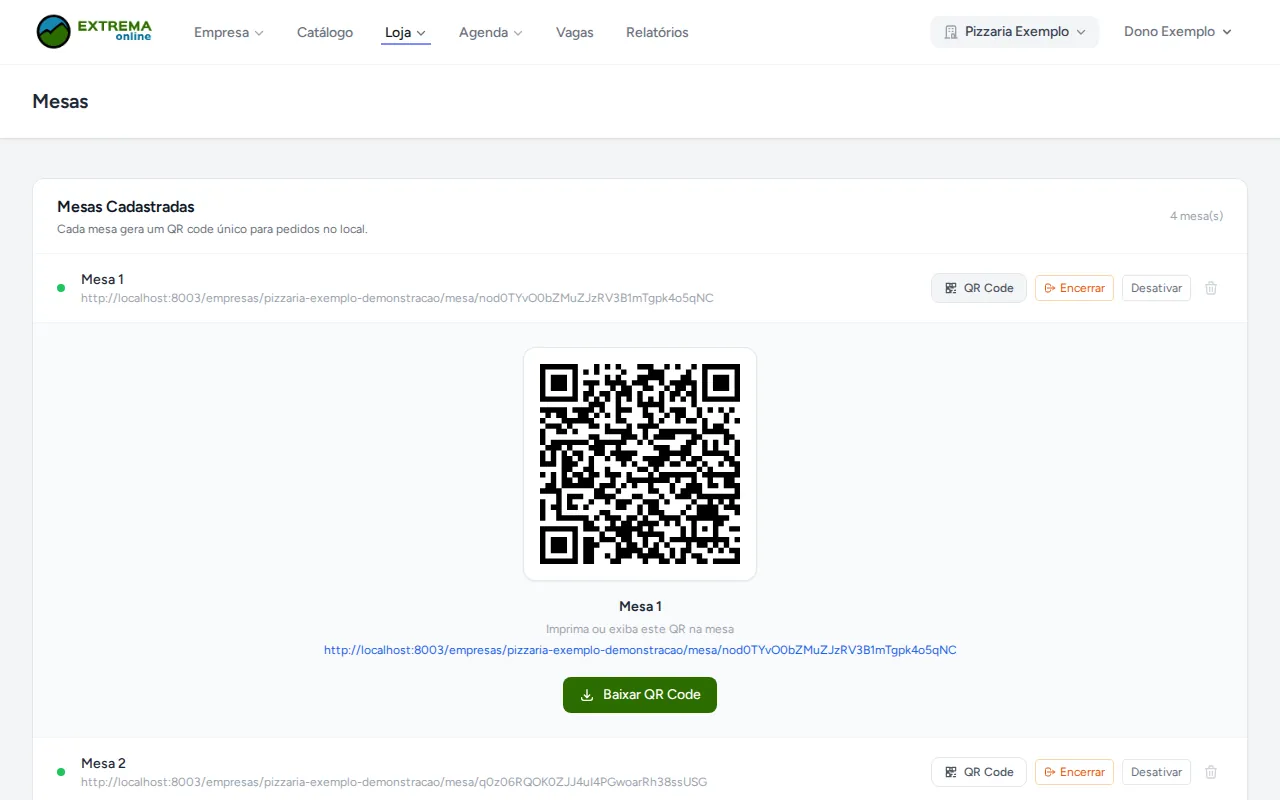Click the Extrema Online logo
Screen dimensions: 1280x800
tap(94, 32)
